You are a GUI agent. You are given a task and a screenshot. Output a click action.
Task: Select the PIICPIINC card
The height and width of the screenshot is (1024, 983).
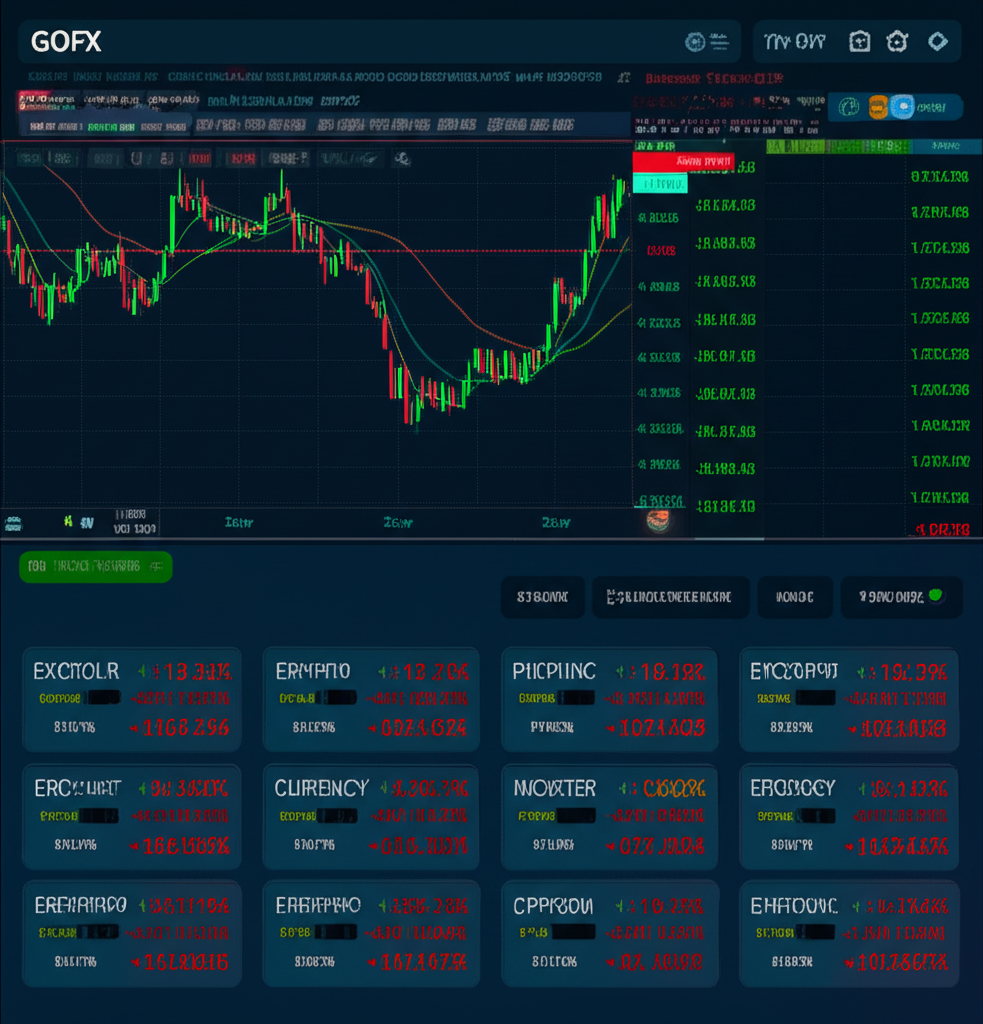609,699
